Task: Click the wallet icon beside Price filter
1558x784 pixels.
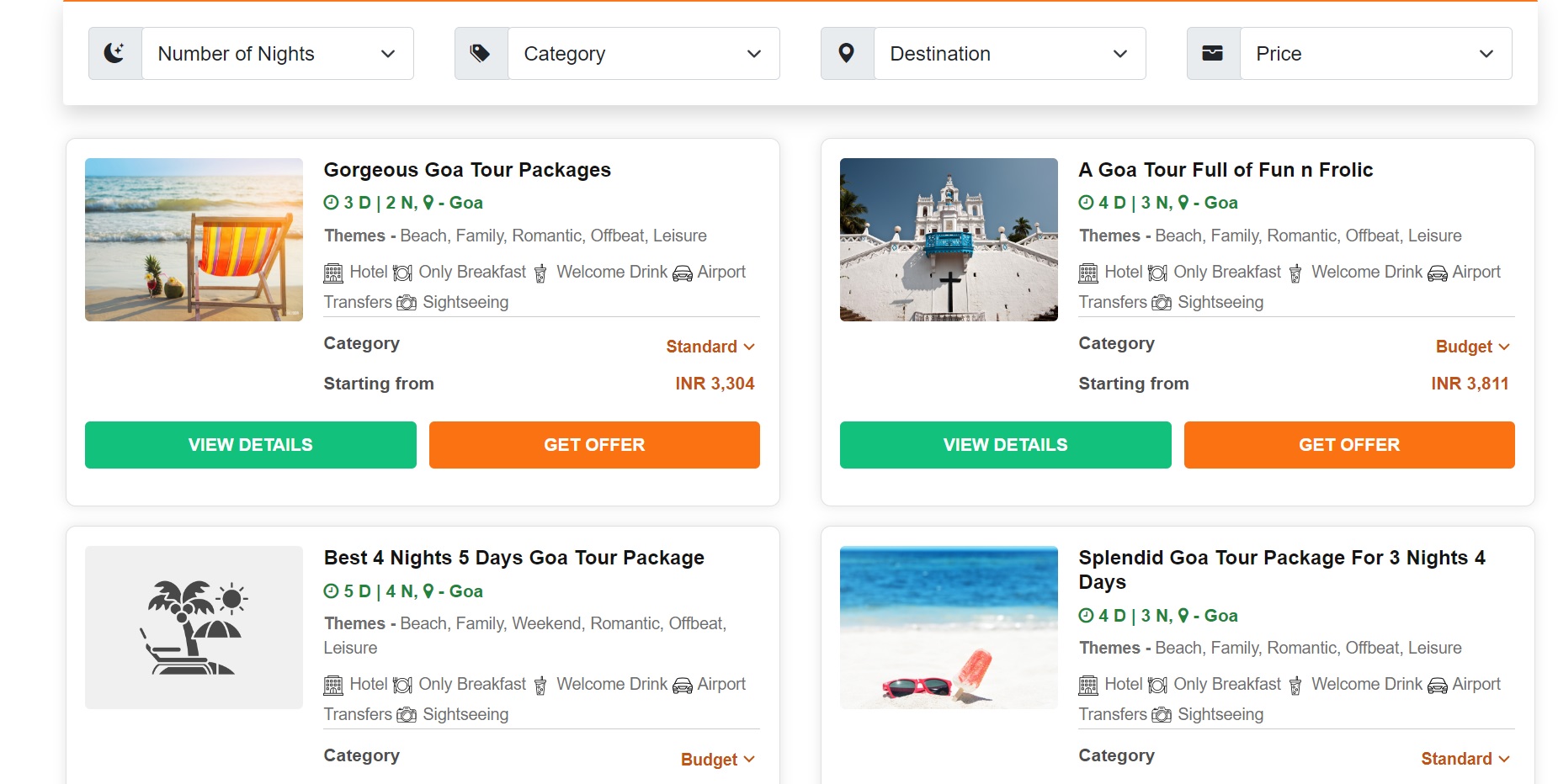Action: point(1213,54)
